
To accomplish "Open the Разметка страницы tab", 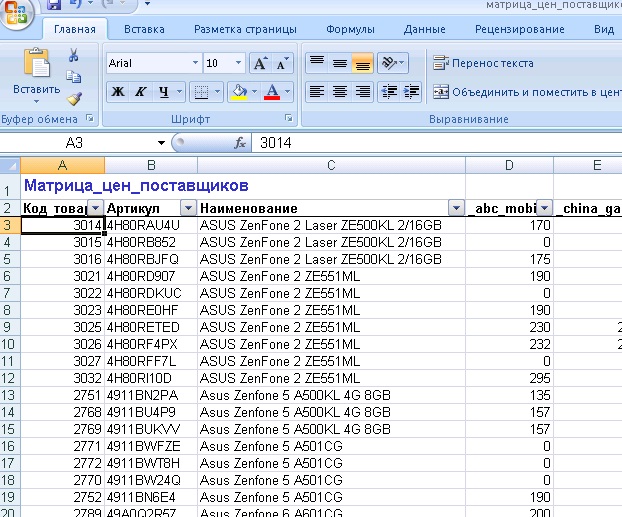I will (245, 29).
